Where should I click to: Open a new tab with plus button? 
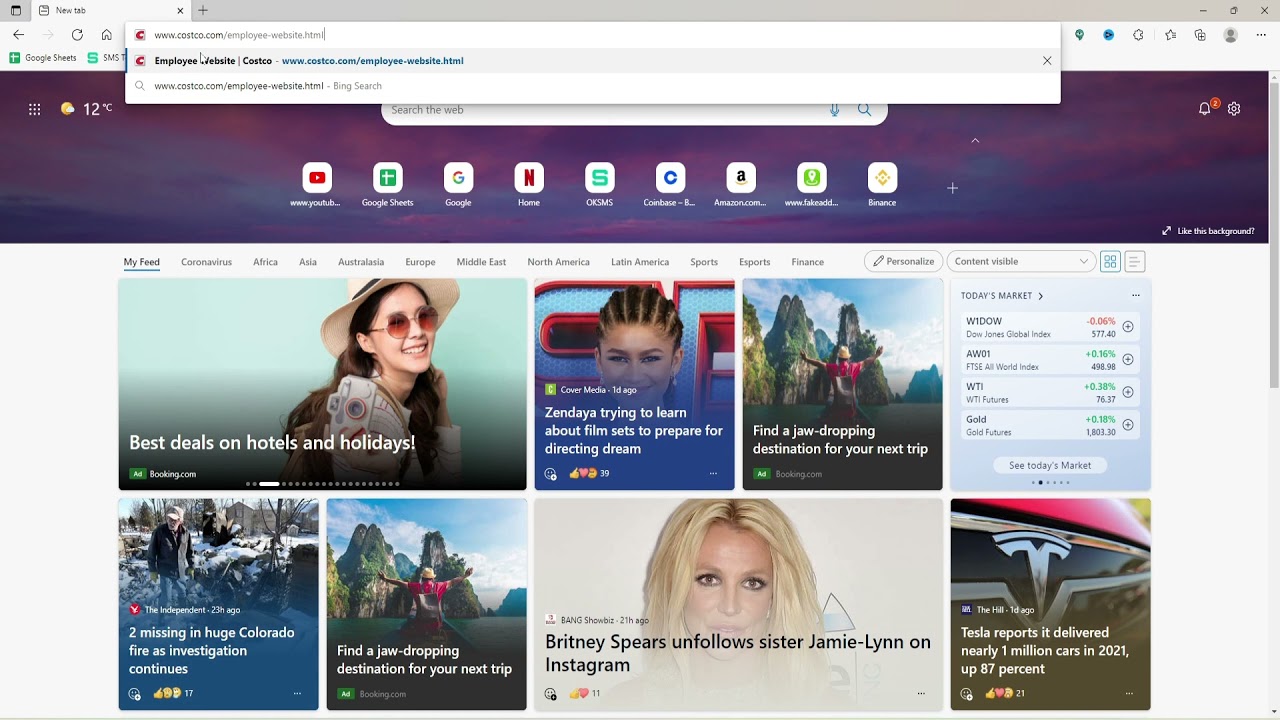pos(203,10)
